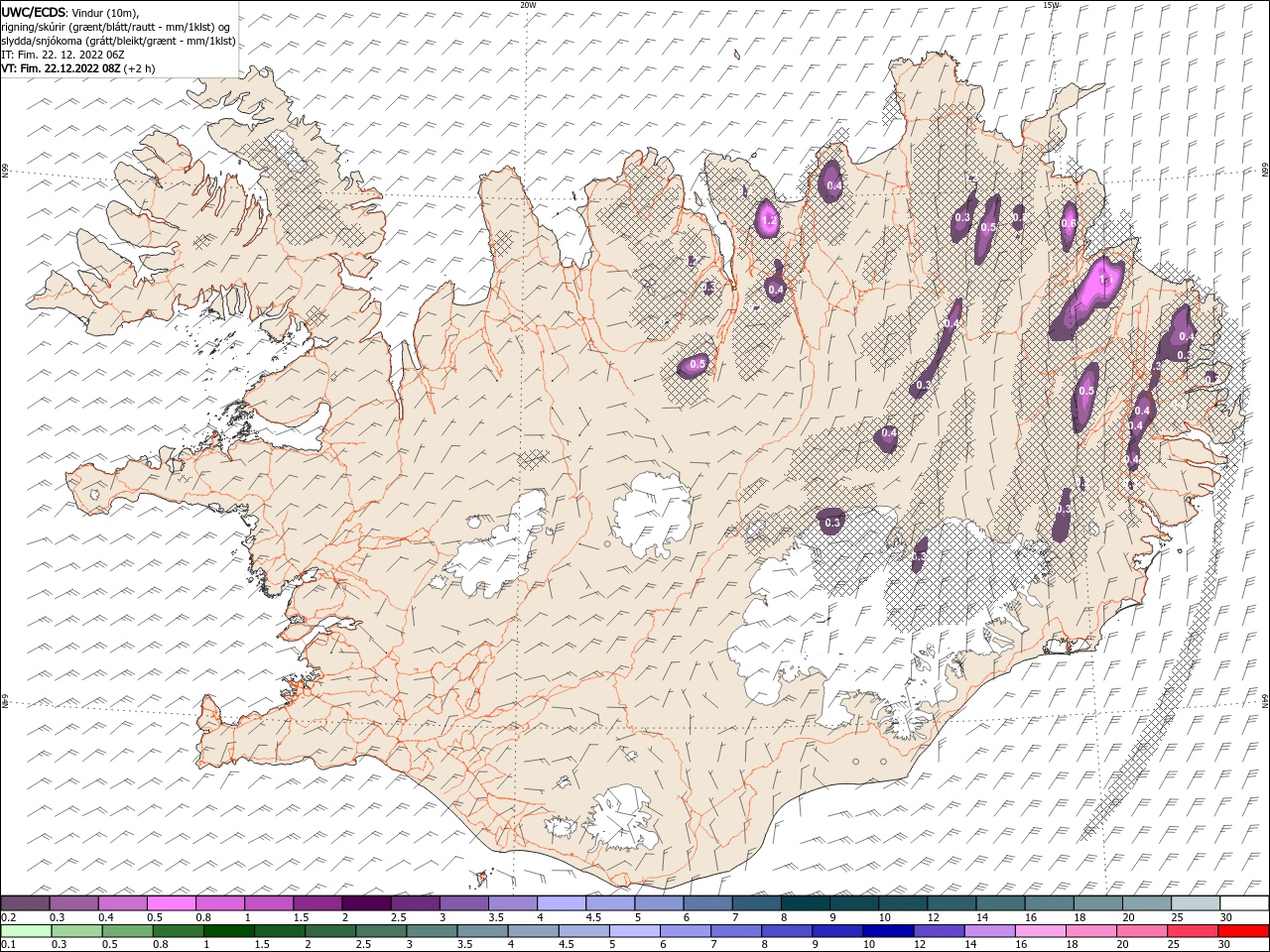Viewport: 1270px width, 952px height.
Task: Select the 'IT: Fim. 22. 12. 2022 06Z' line
Action: coord(63,55)
